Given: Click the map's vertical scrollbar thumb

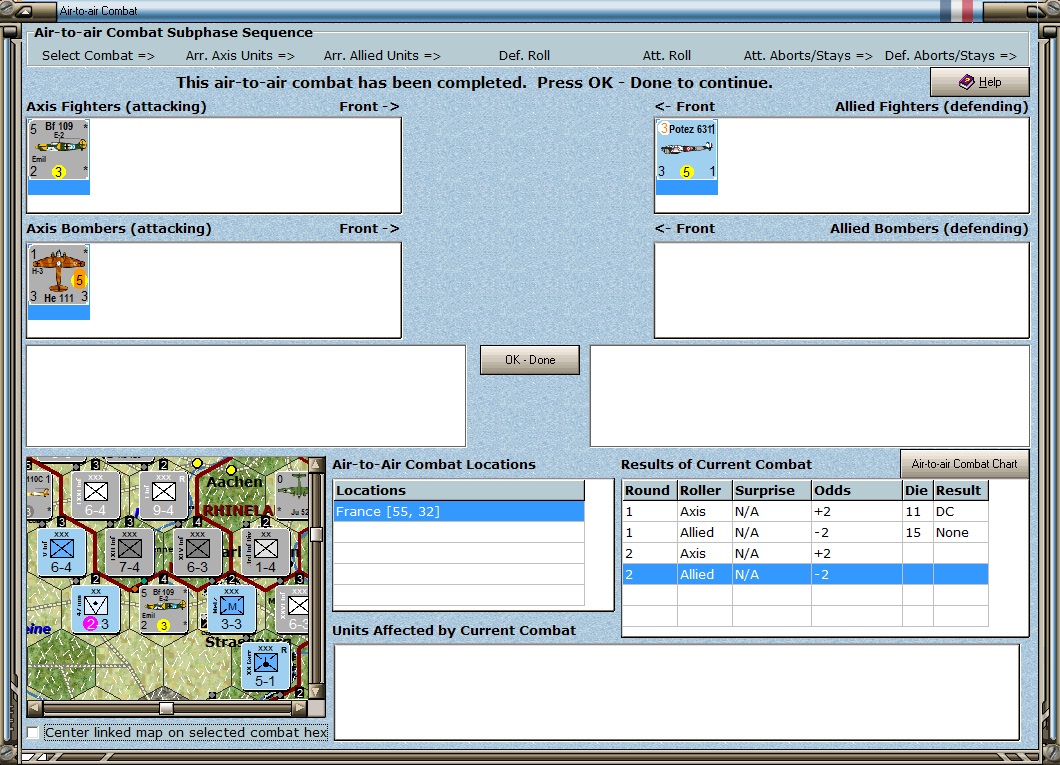Looking at the screenshot, I should coord(316,535).
